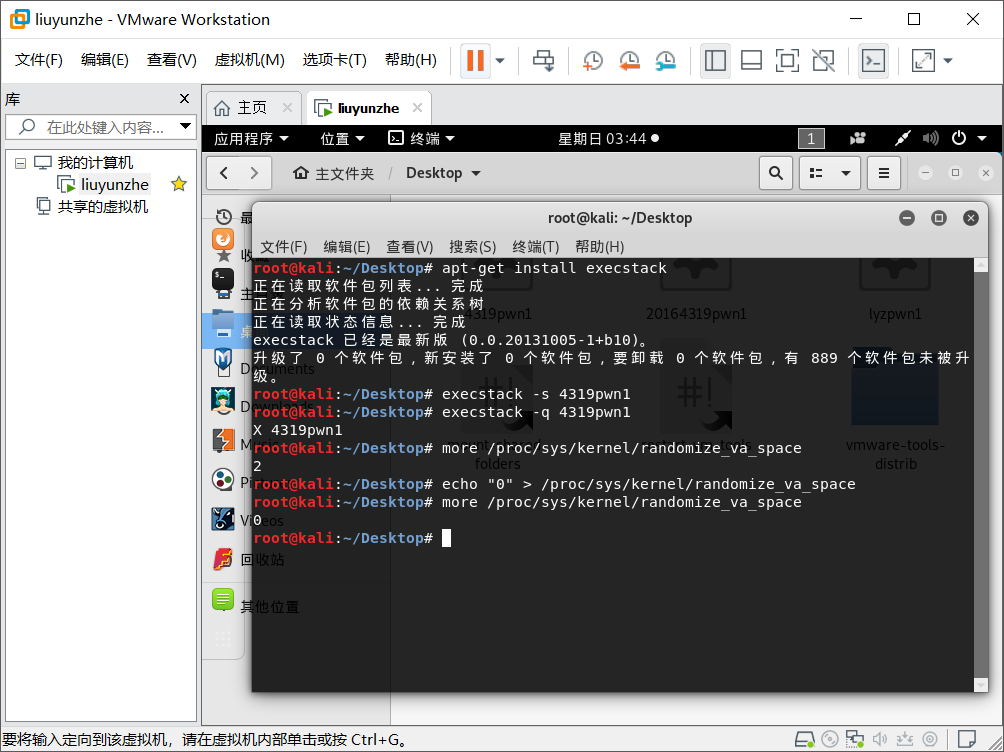
Task: Open library search filter dropdown
Action: point(186,126)
